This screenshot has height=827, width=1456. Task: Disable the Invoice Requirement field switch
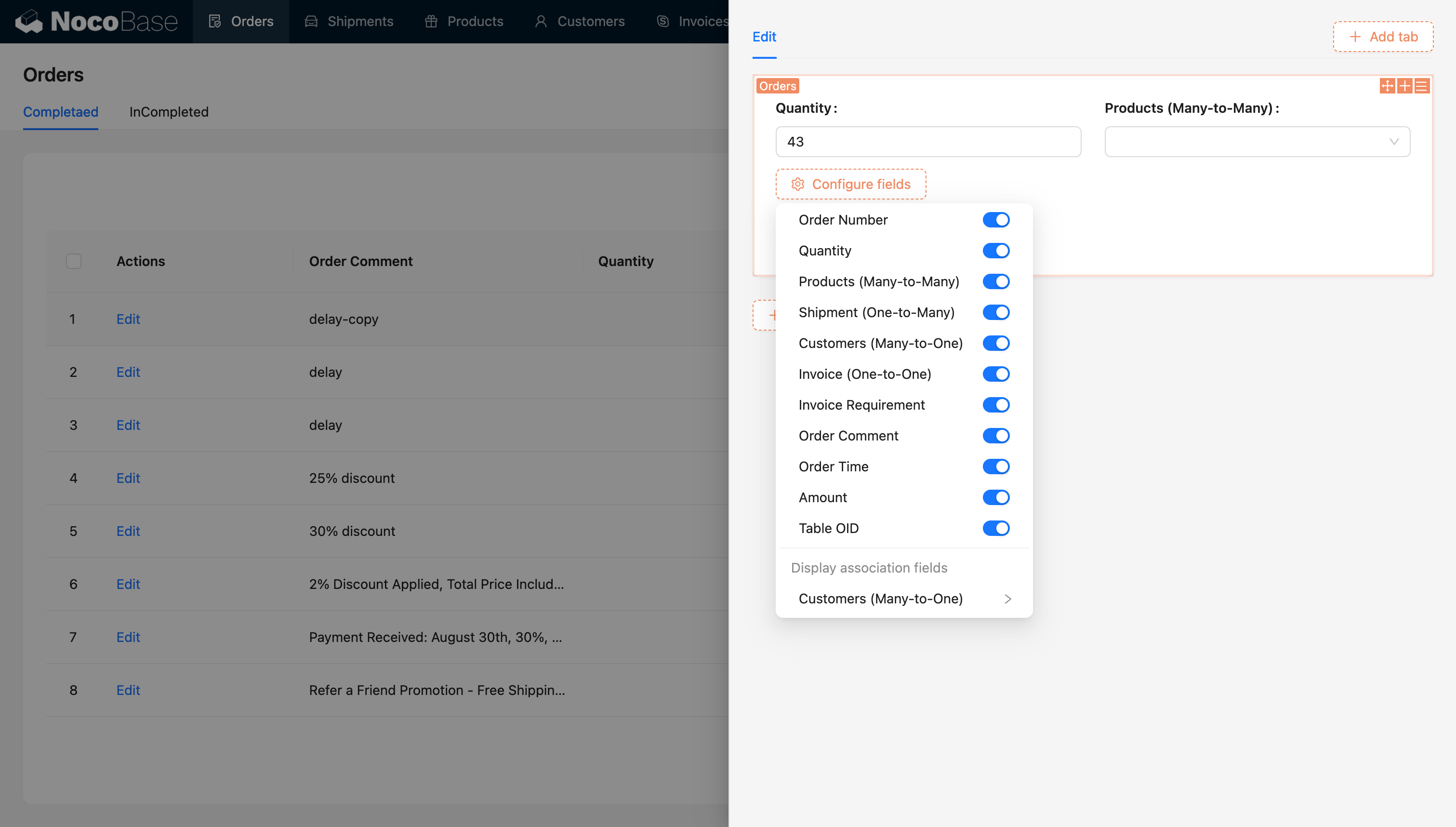pyautogui.click(x=996, y=405)
